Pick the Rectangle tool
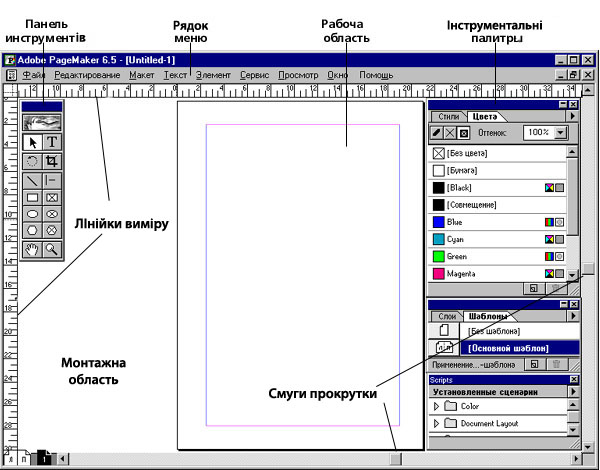The width and height of the screenshot is (600, 470). tap(33, 197)
